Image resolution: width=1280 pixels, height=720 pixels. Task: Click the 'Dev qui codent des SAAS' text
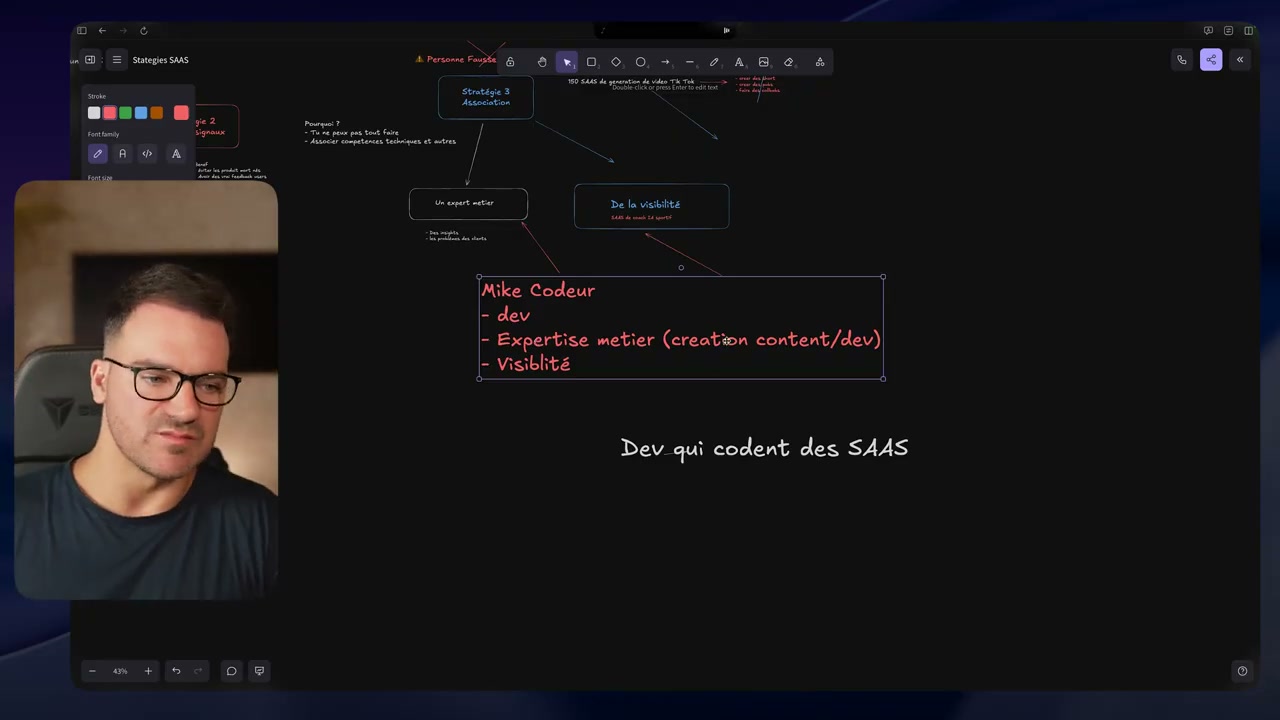coord(764,448)
